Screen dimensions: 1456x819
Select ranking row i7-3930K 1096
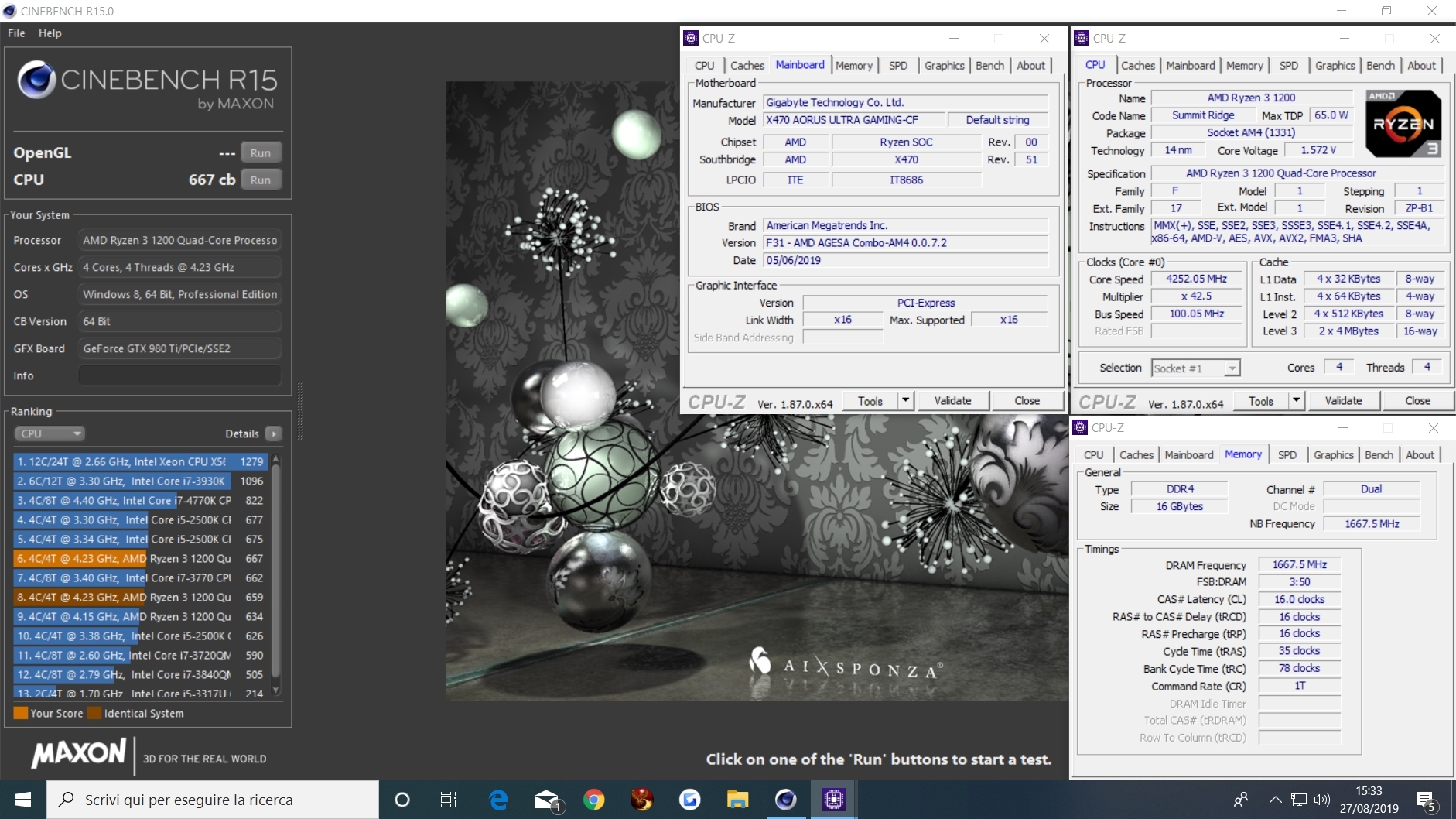click(141, 481)
